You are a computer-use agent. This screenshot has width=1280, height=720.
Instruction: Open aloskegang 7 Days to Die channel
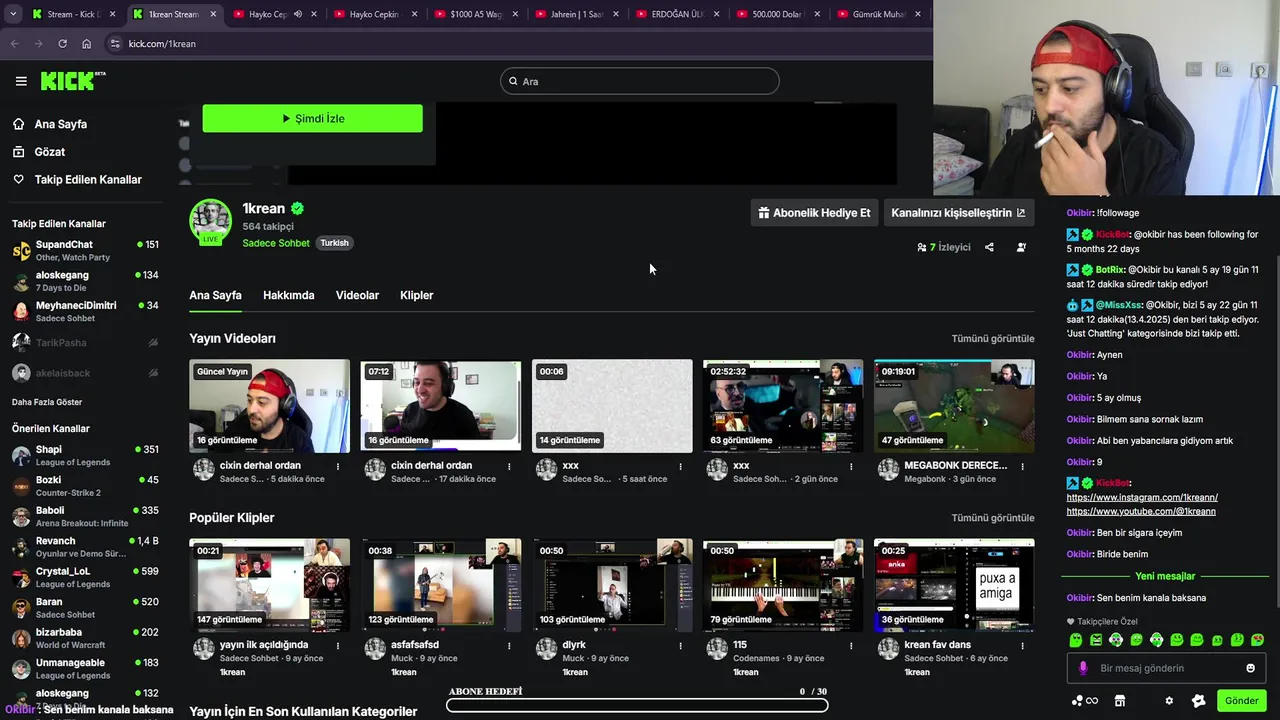[x=85, y=281]
